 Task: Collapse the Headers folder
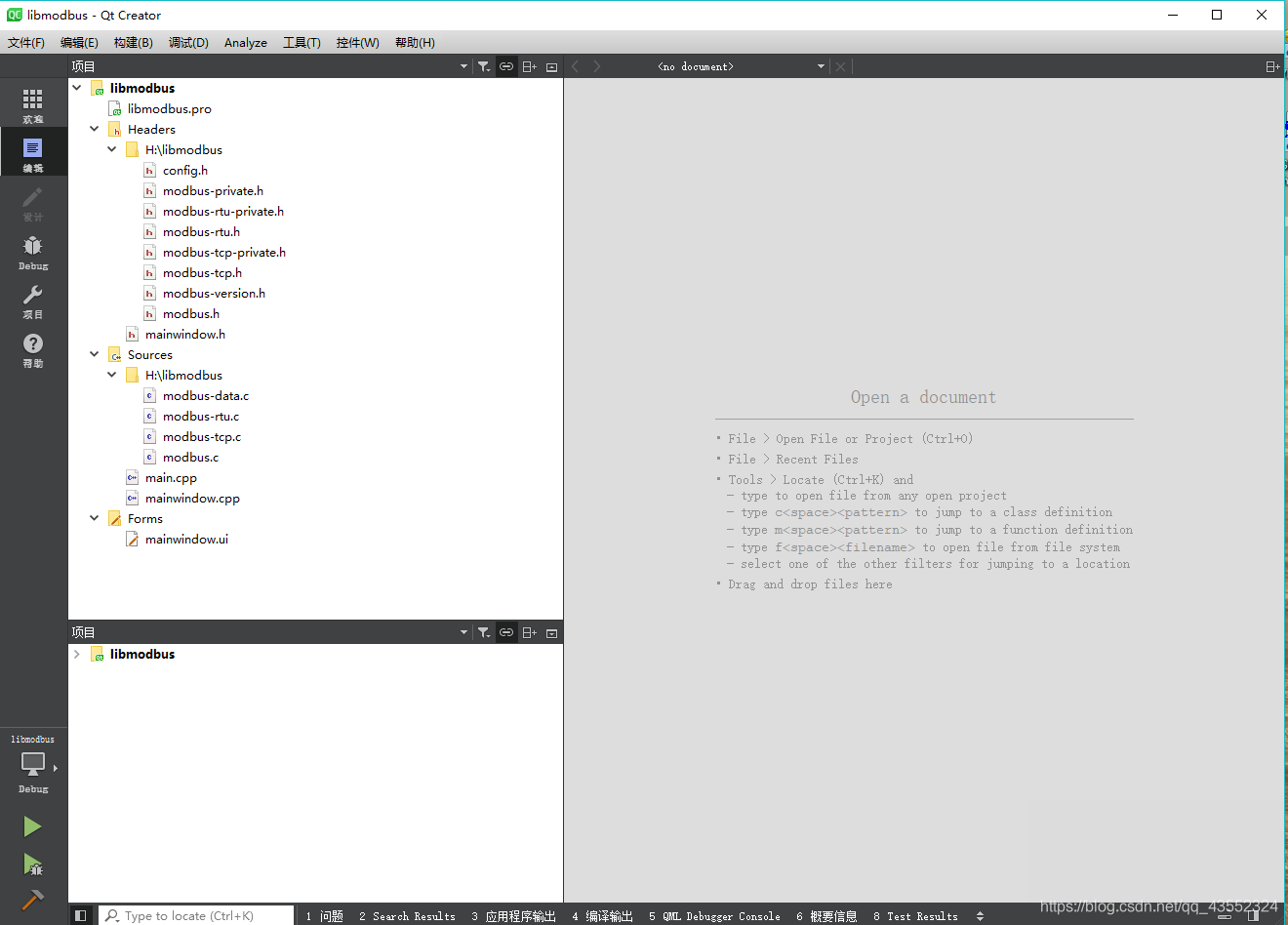[95, 129]
